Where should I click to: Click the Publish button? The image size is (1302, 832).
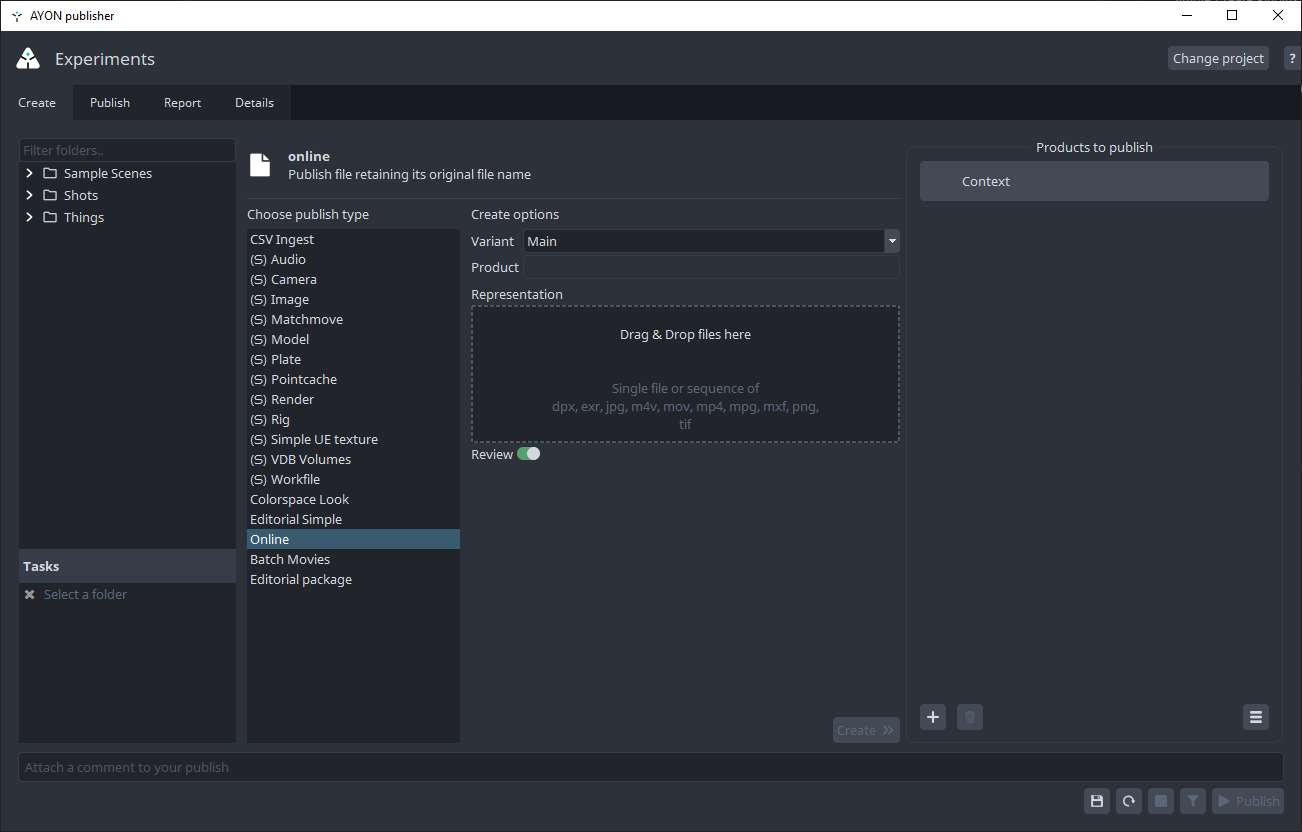pos(1248,801)
